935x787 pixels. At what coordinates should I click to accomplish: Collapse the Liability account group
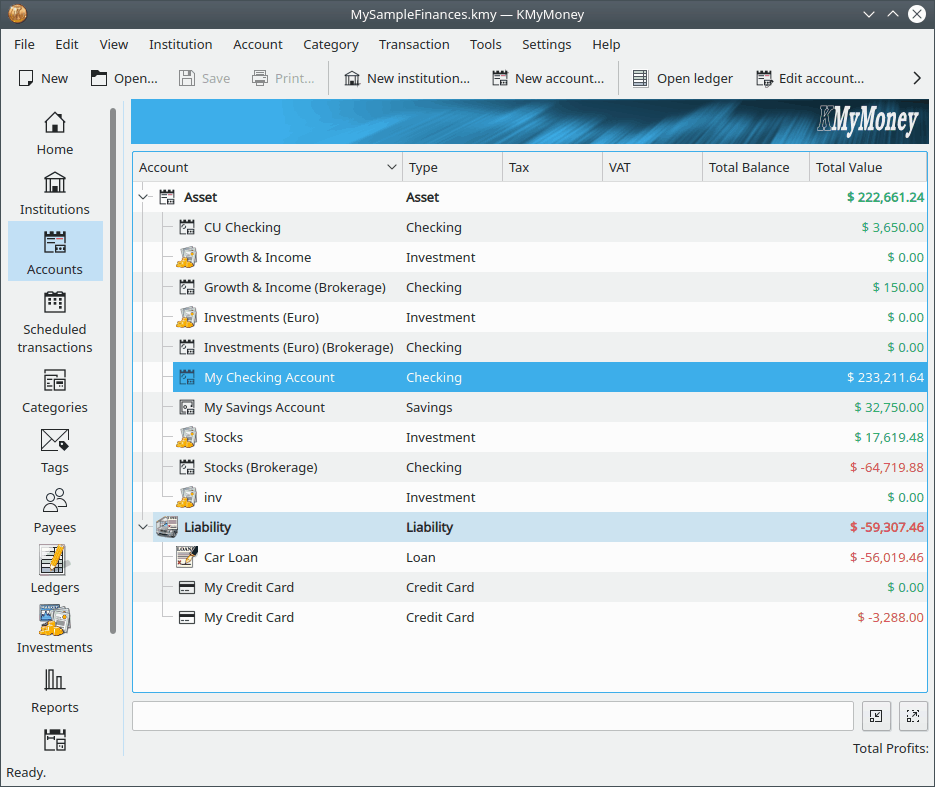click(143, 527)
